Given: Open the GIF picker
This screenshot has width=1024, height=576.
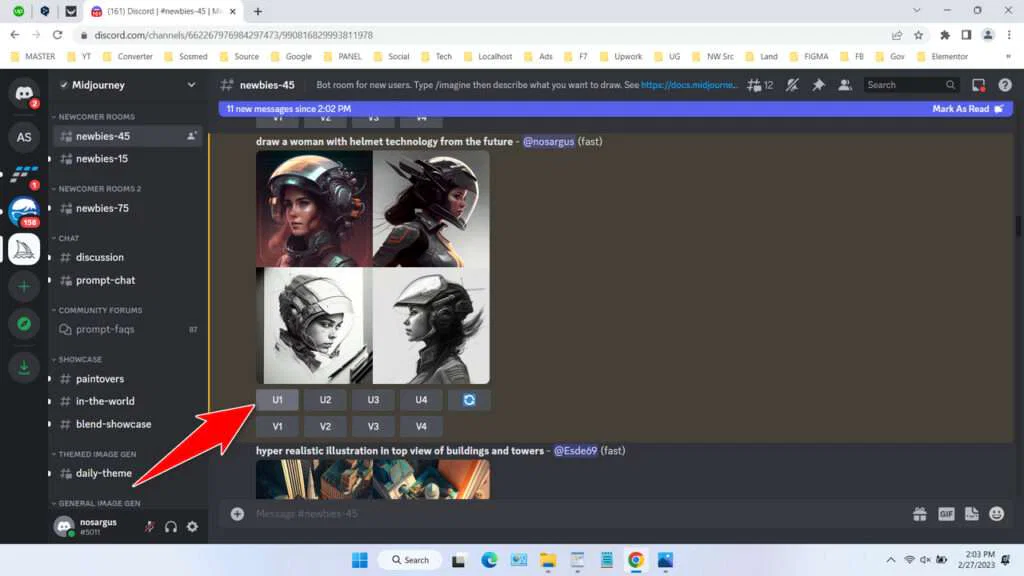Looking at the screenshot, I should [x=945, y=513].
